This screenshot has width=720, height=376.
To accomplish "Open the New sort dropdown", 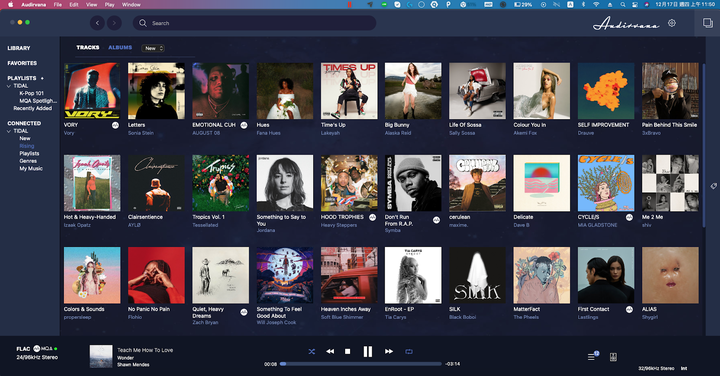I will click(x=153, y=48).
